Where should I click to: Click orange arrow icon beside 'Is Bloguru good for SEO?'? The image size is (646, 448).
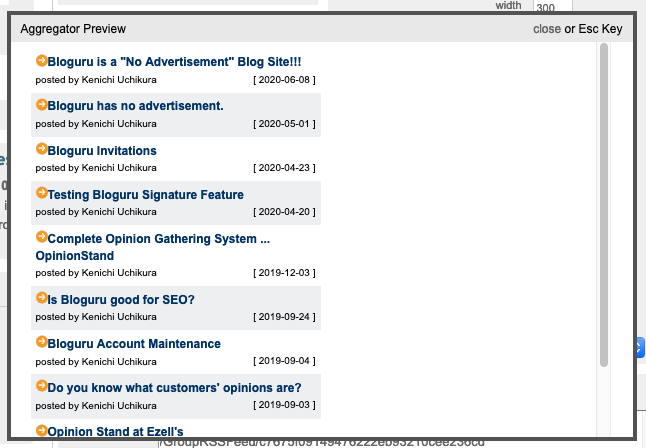tap(42, 298)
